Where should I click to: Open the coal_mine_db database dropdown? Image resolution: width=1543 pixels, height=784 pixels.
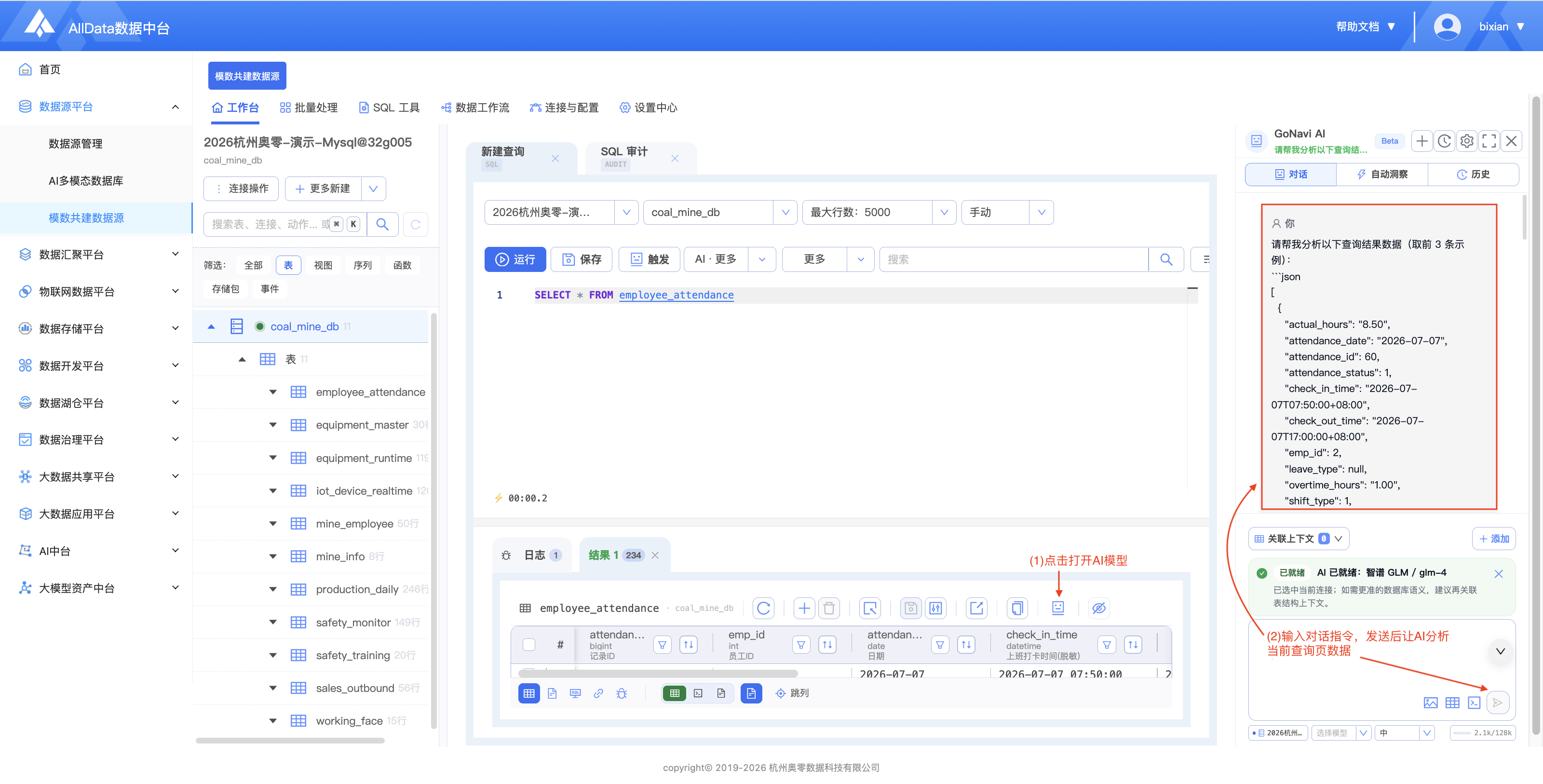click(x=720, y=213)
